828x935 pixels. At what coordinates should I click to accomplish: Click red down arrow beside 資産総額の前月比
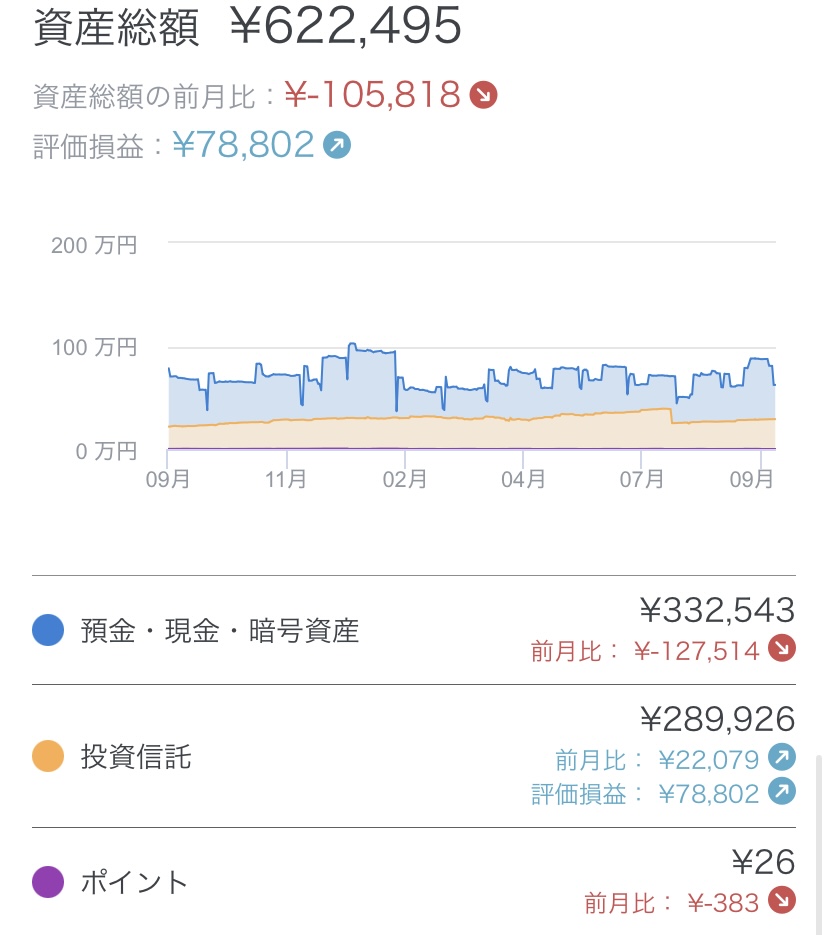point(484,95)
